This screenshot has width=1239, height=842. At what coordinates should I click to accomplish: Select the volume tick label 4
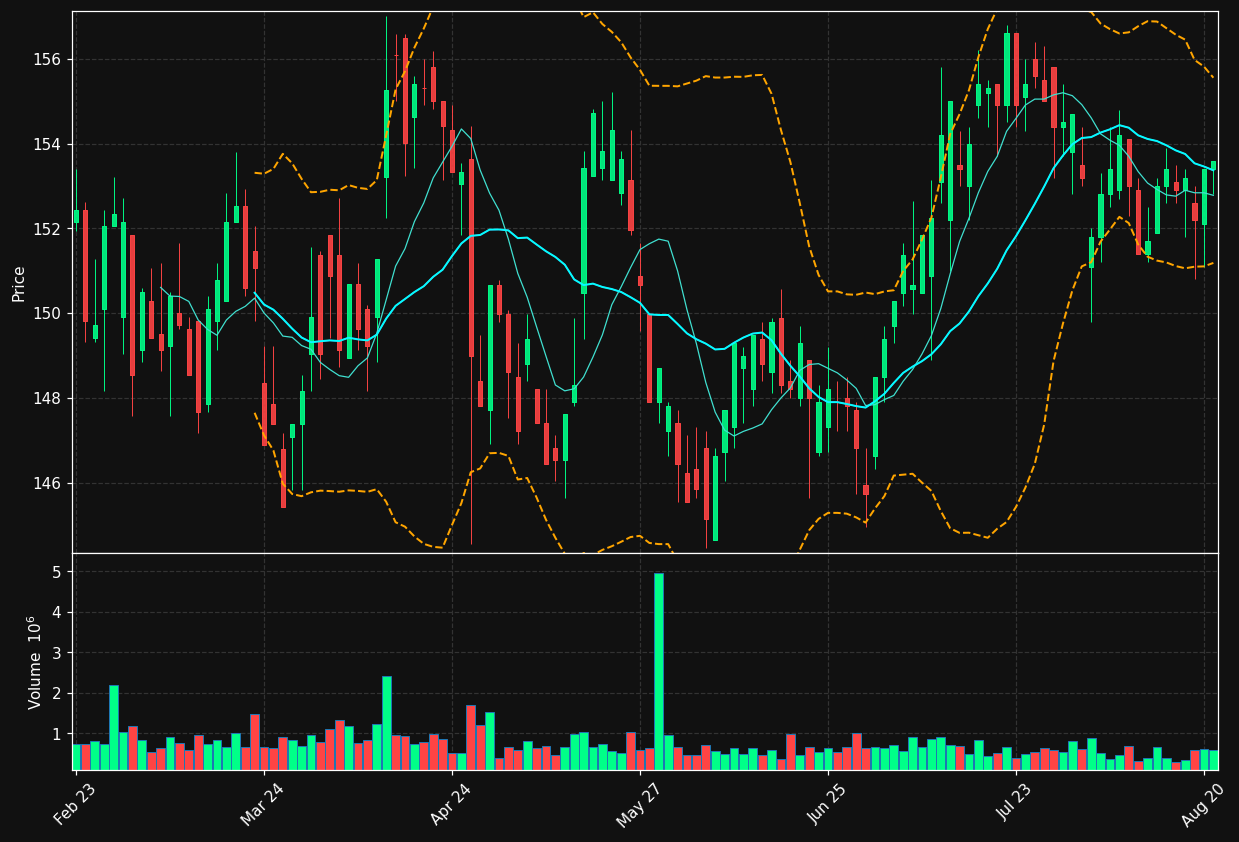coord(57,613)
